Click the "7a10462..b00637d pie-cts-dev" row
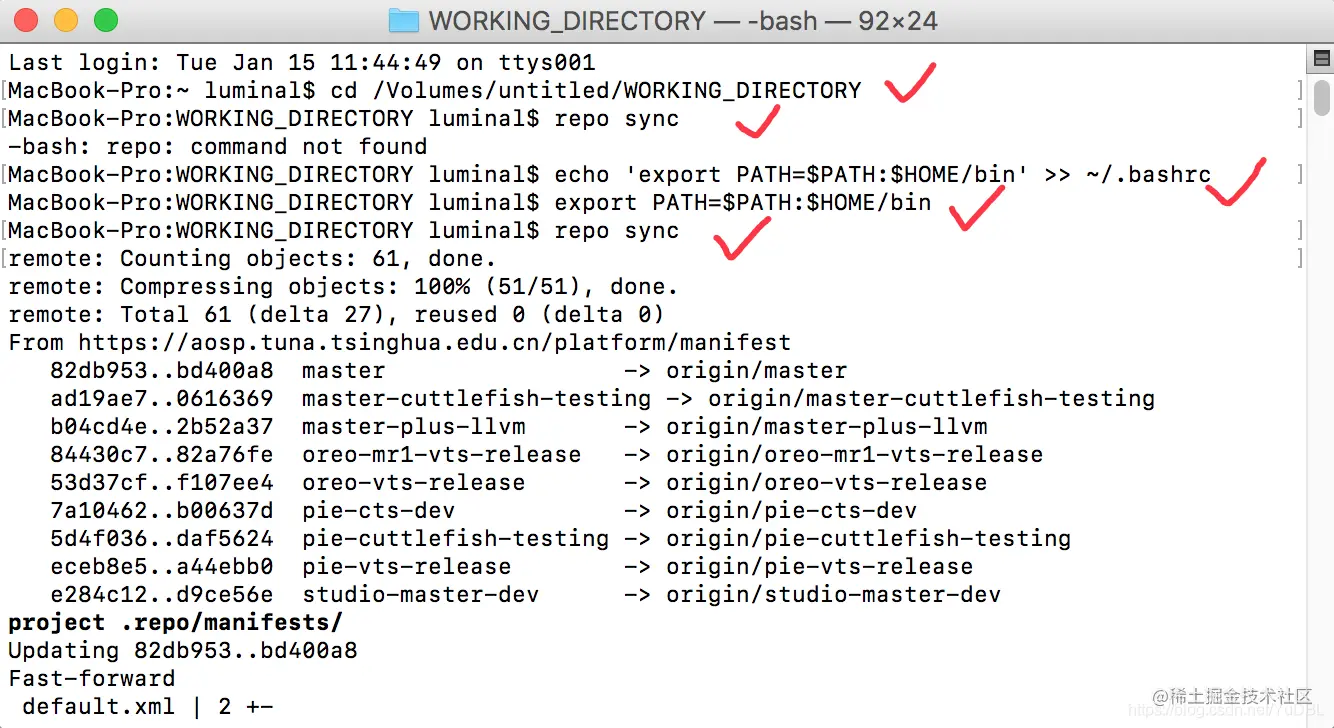Viewport: 1334px width, 728px height. [x=484, y=511]
